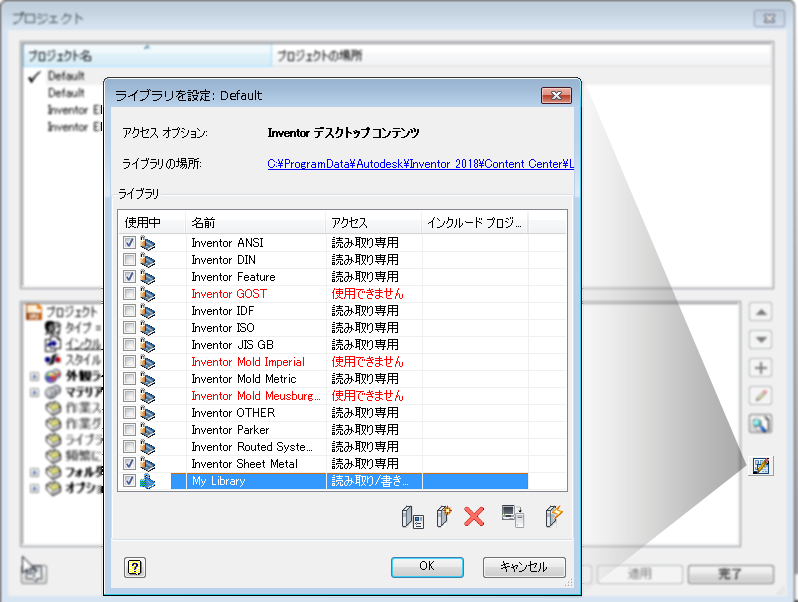
Task: Close the ライブラリを設定 dialog
Action: tap(556, 95)
